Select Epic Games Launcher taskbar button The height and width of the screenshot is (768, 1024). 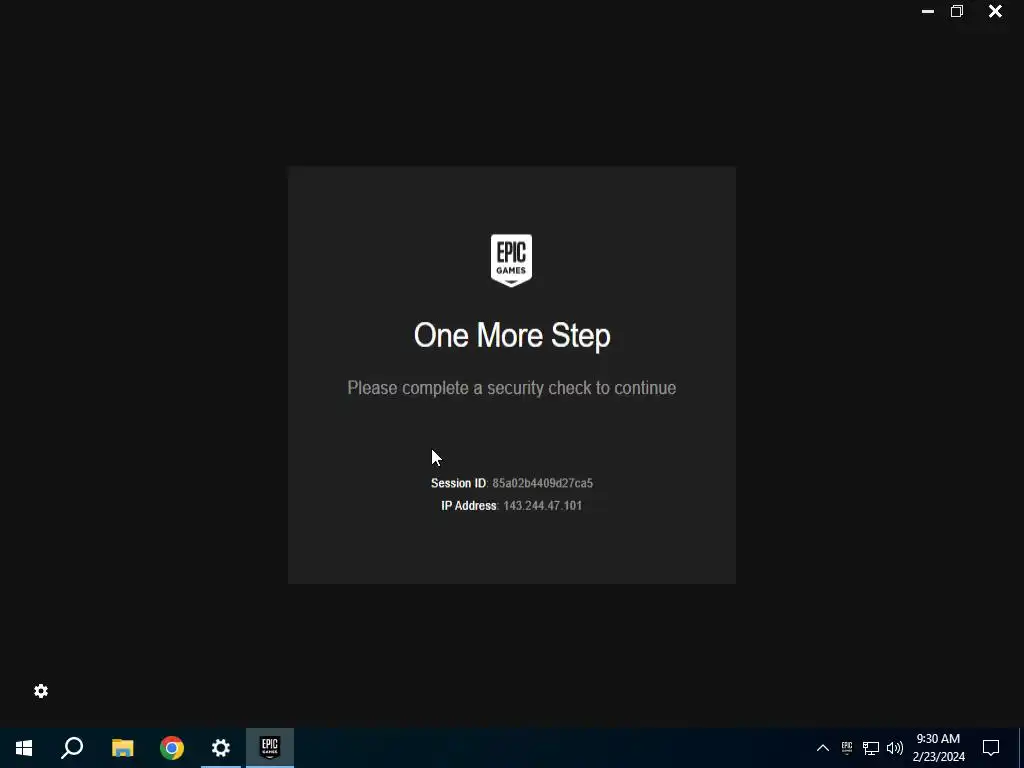click(270, 748)
